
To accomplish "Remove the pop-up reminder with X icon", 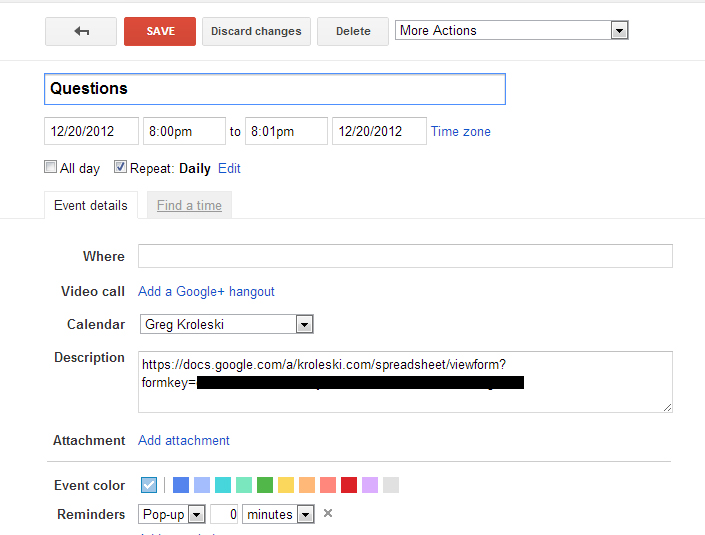I will coord(328,514).
